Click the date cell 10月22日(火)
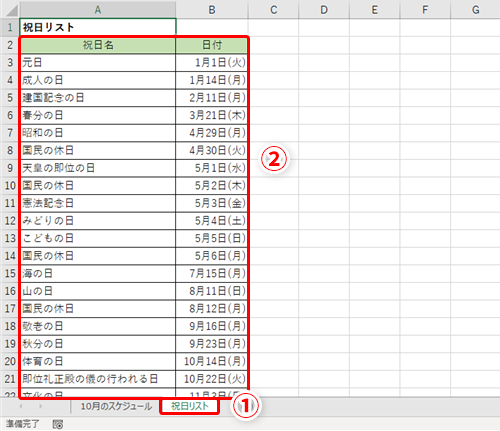The height and width of the screenshot is (431, 500). point(212,379)
